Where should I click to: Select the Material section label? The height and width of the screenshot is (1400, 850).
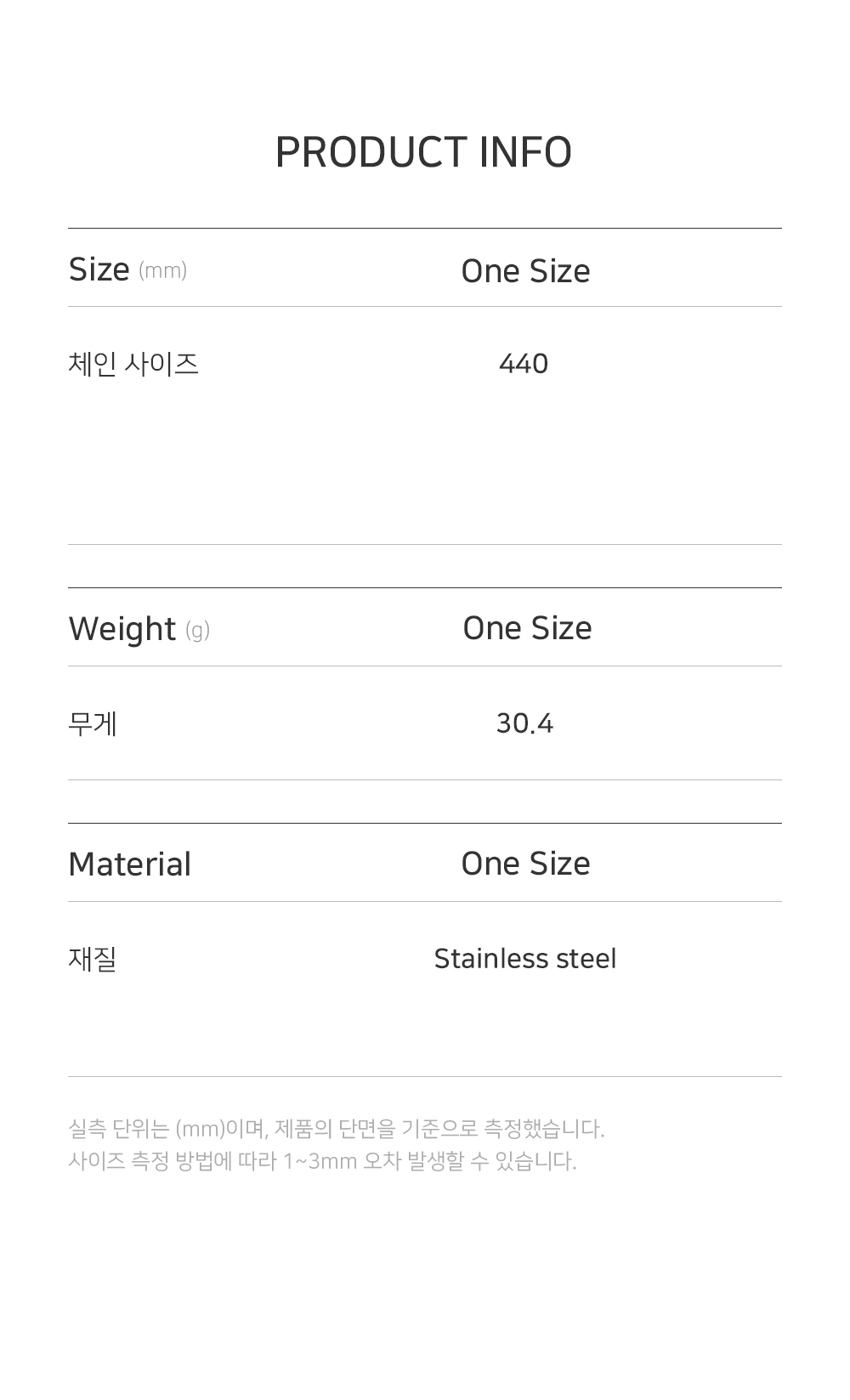pos(129,864)
